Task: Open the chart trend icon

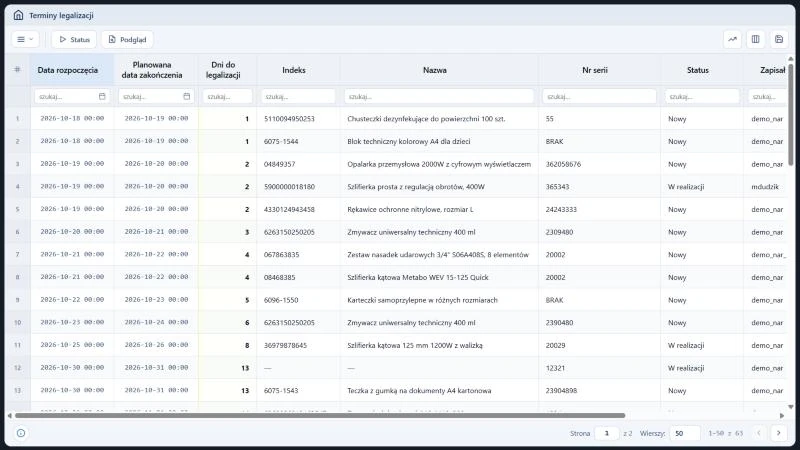Action: pos(732,39)
